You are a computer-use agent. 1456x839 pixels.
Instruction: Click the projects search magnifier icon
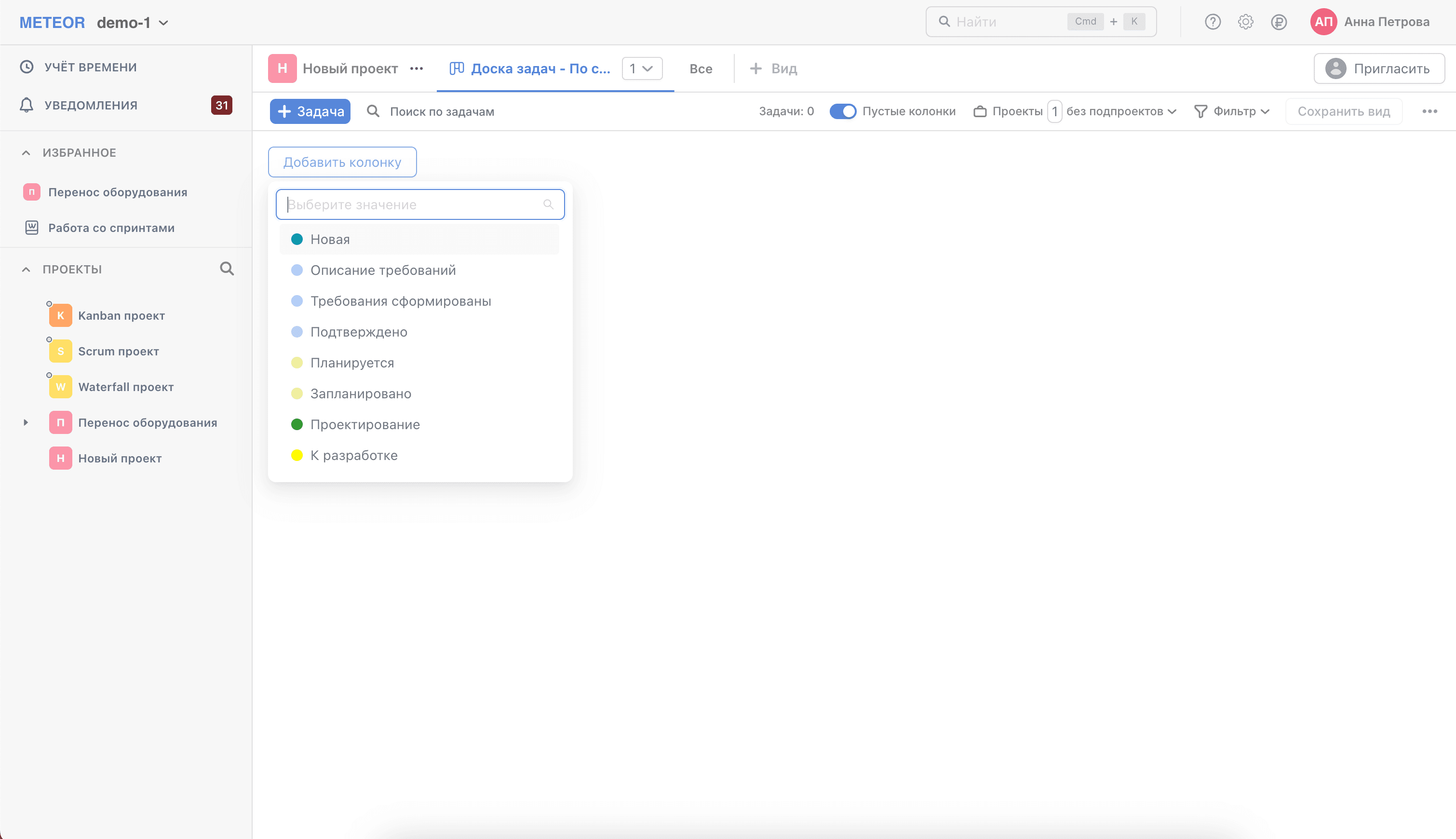coord(227,269)
